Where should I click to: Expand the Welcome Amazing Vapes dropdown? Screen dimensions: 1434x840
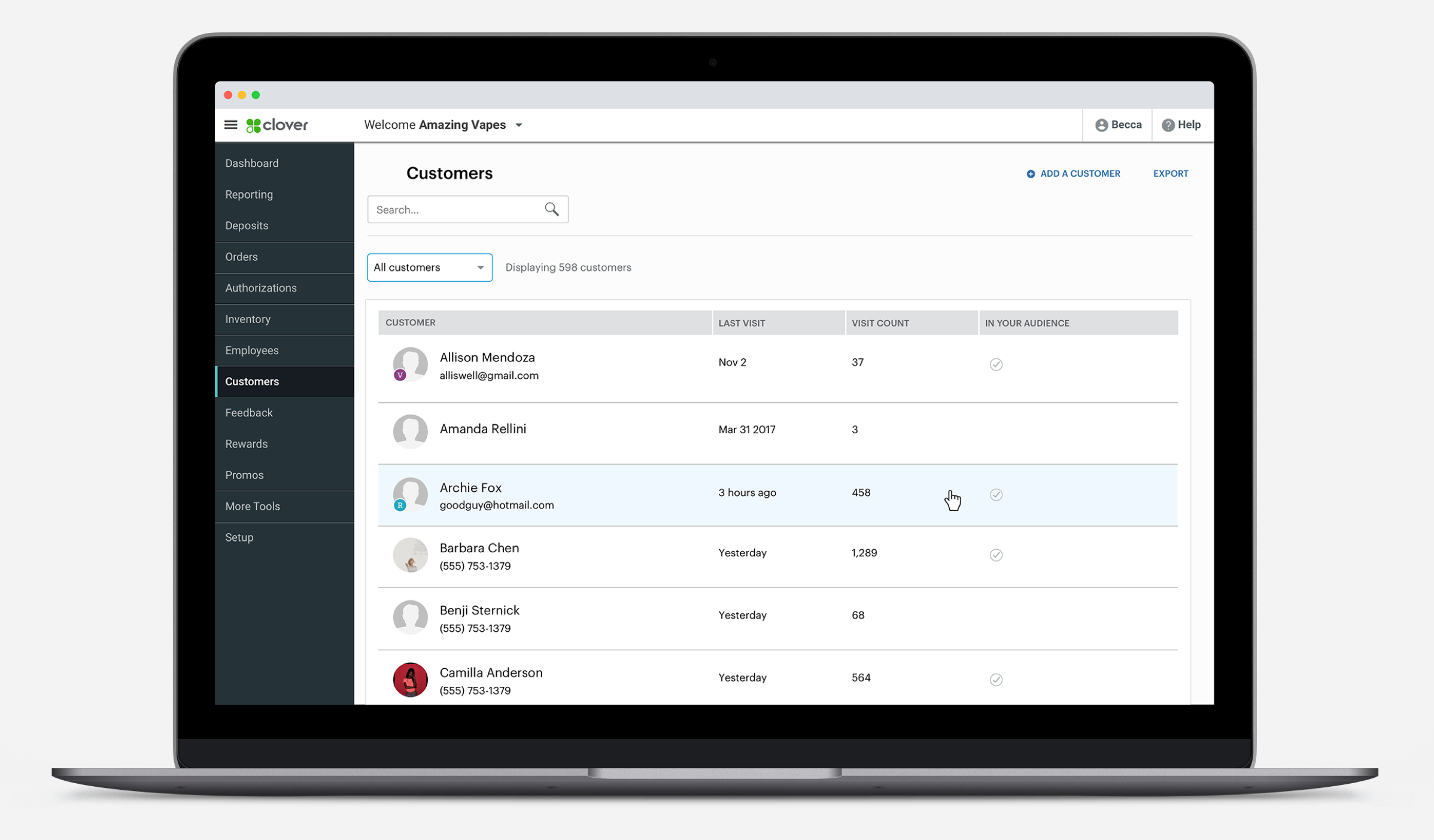pos(518,125)
